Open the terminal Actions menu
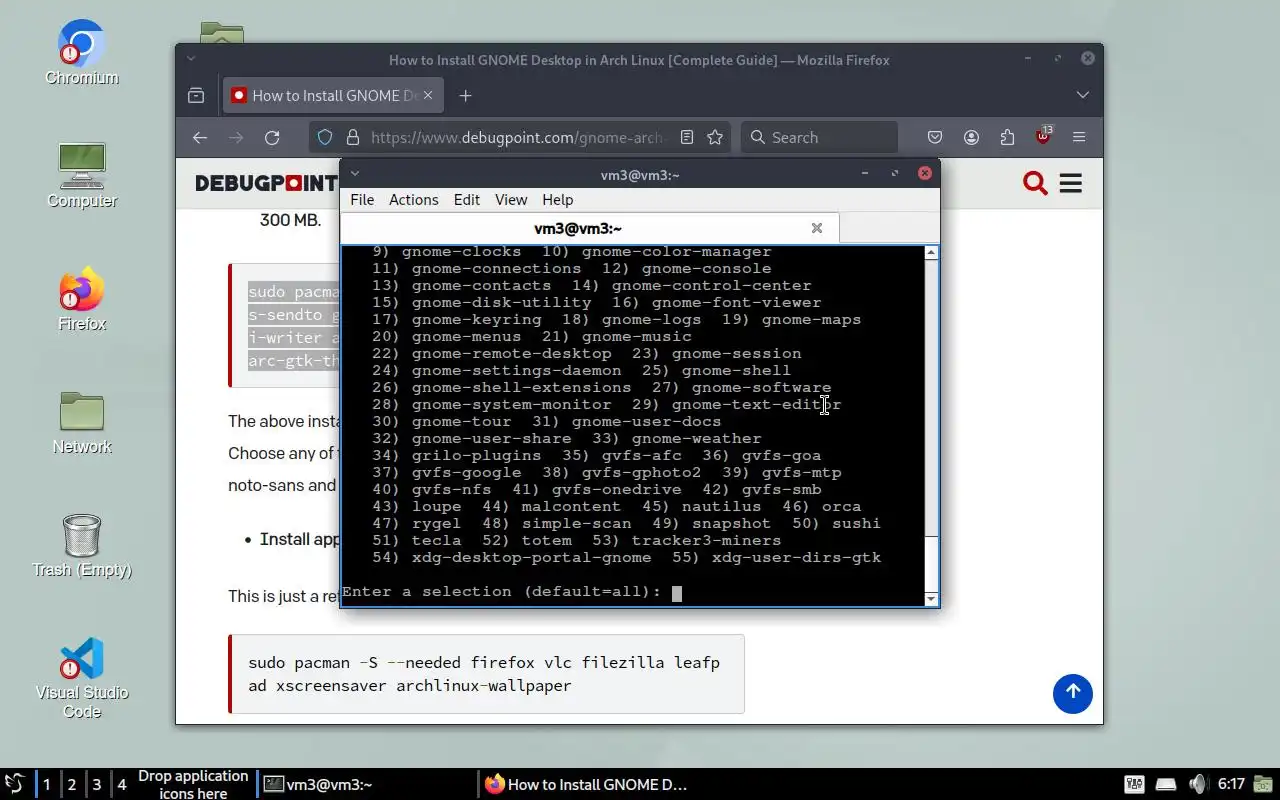The height and width of the screenshot is (800, 1280). tap(414, 200)
